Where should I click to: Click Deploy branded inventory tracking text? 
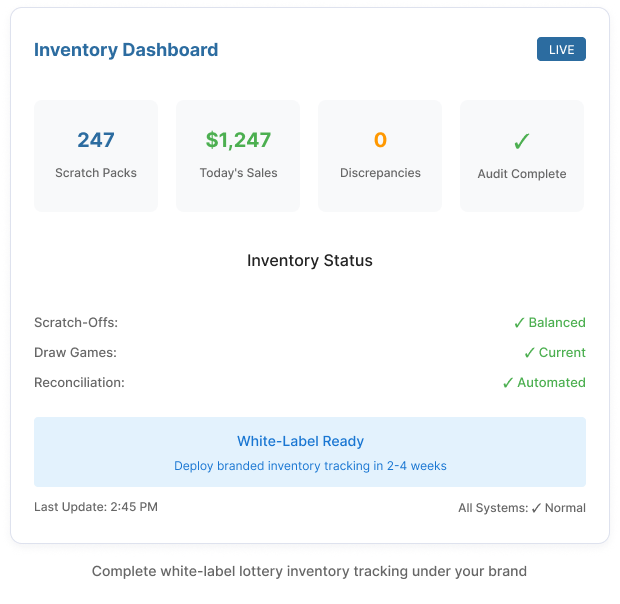click(310, 466)
